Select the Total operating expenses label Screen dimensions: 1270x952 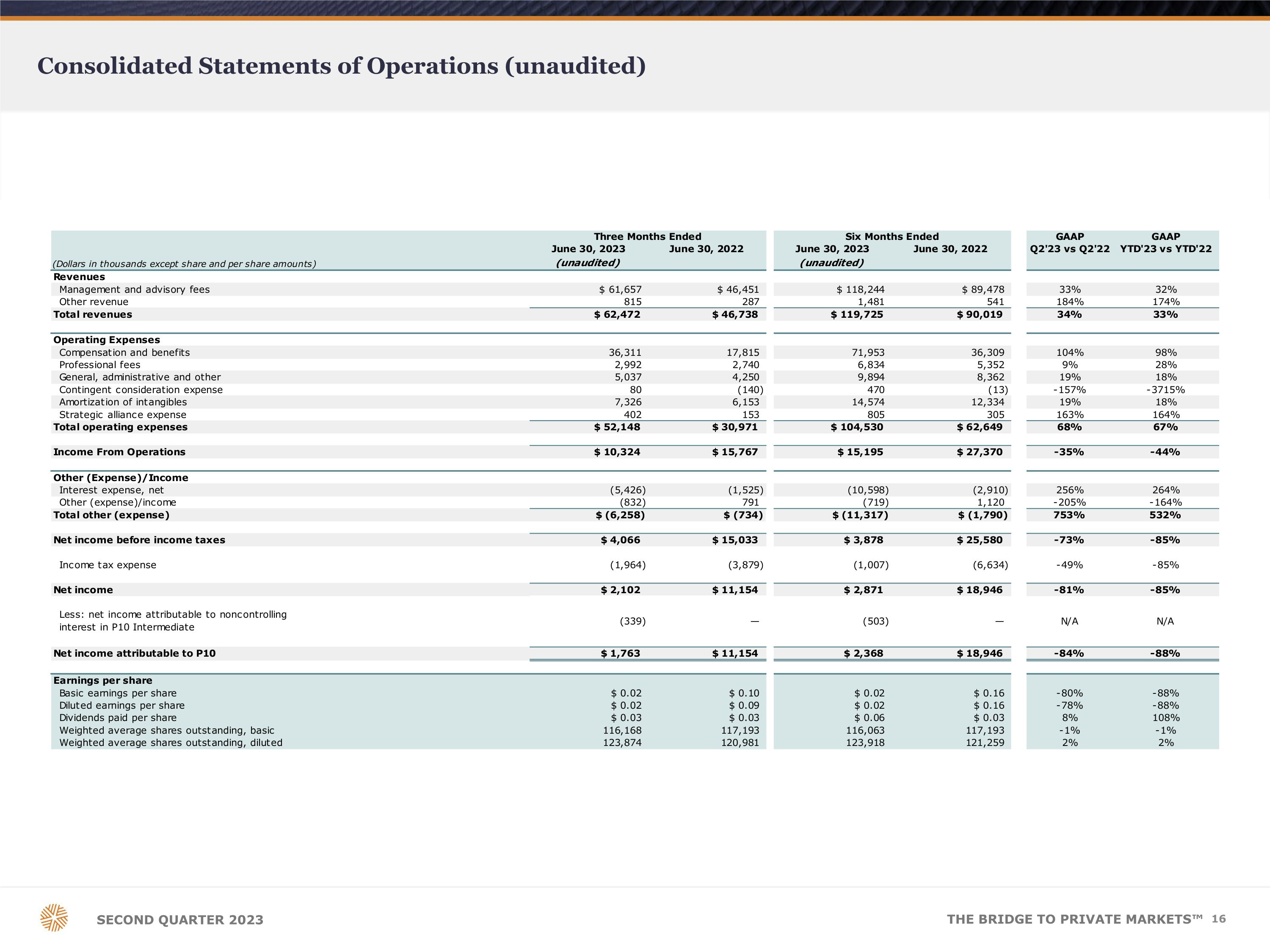coord(120,427)
